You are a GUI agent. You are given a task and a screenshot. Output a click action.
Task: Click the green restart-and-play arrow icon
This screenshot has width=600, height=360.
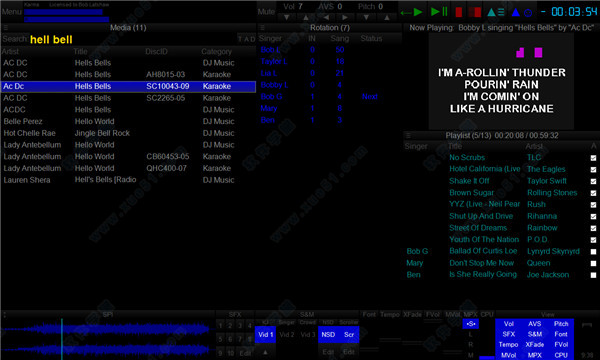(412, 12)
